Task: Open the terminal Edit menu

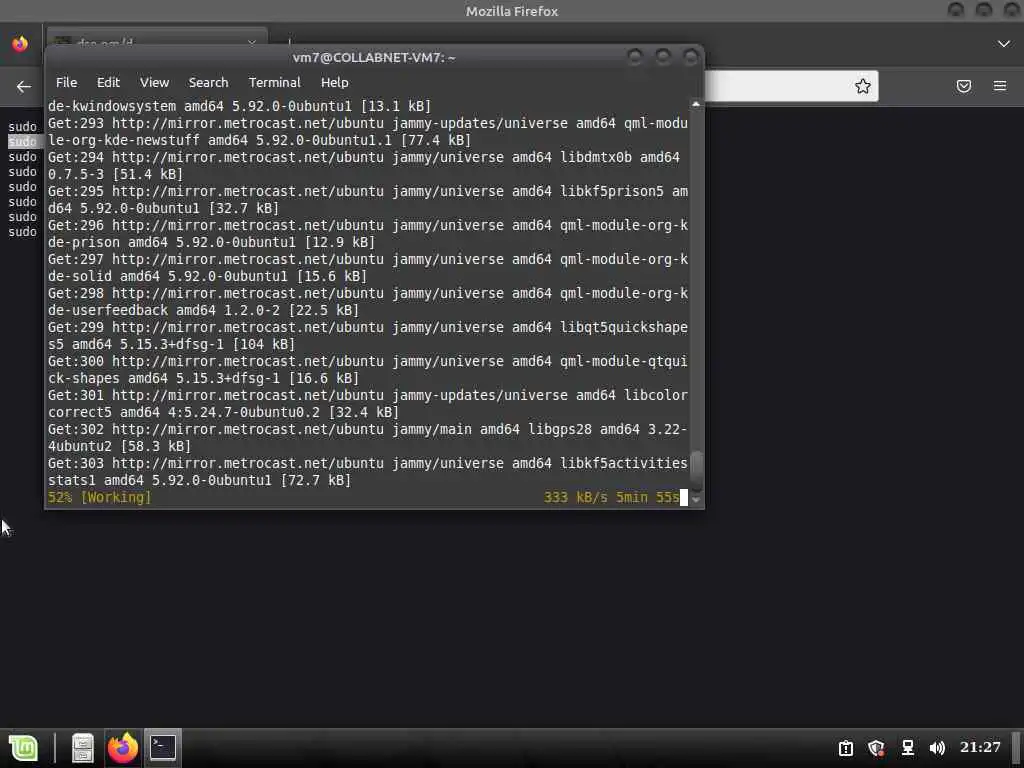Action: (108, 82)
